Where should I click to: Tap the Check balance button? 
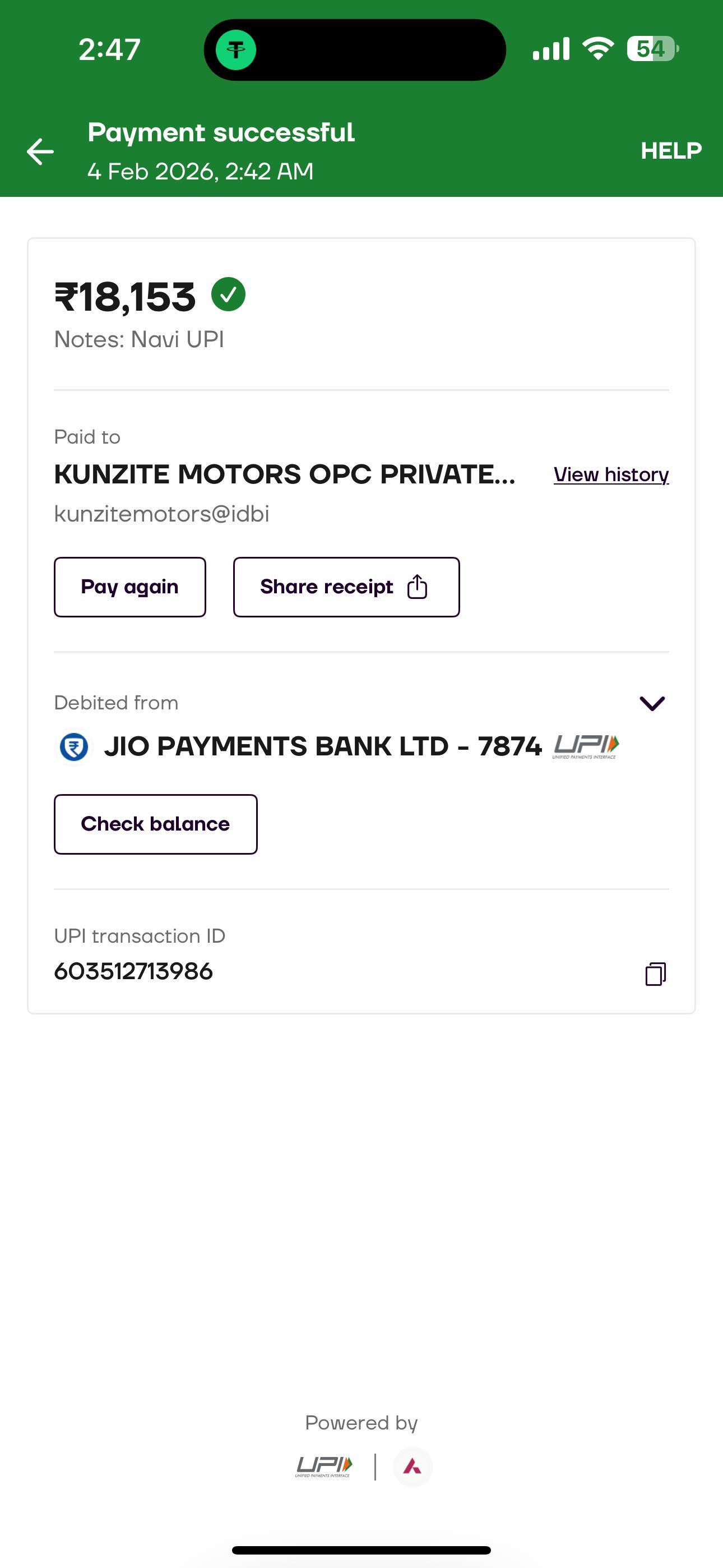[156, 824]
